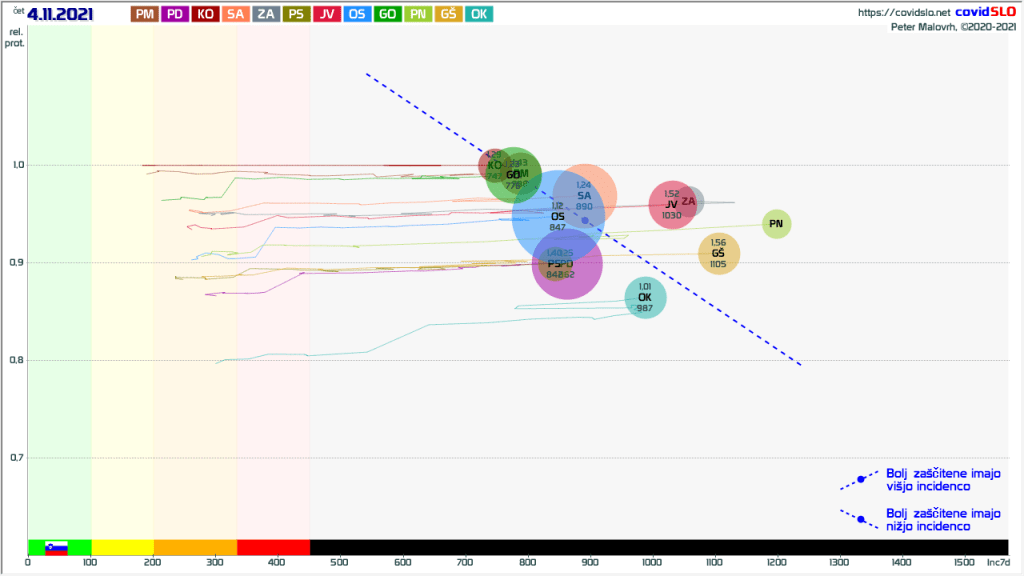This screenshot has width=1024, height=576.
Task: Toggle the PM legend tag
Action: (x=145, y=14)
